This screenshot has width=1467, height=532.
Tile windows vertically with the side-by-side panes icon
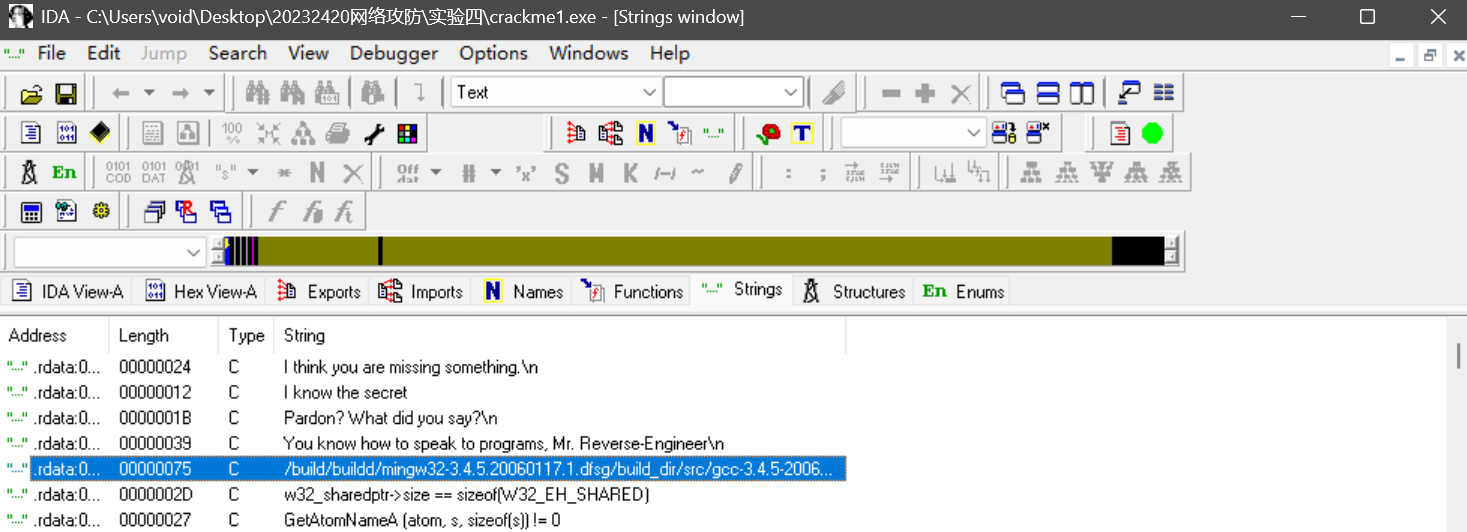[x=1081, y=94]
